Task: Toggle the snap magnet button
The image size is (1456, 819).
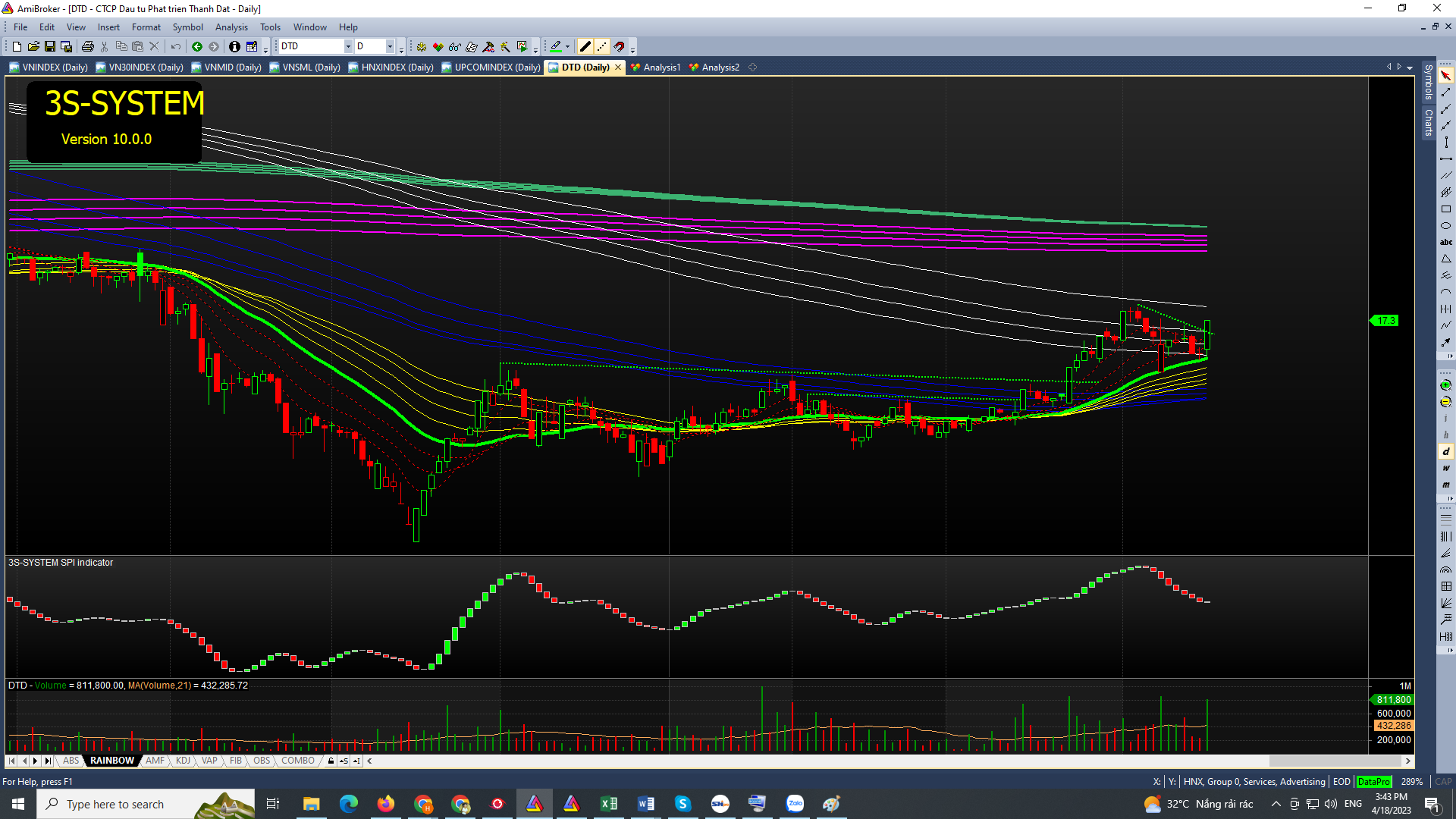Action: click(619, 46)
